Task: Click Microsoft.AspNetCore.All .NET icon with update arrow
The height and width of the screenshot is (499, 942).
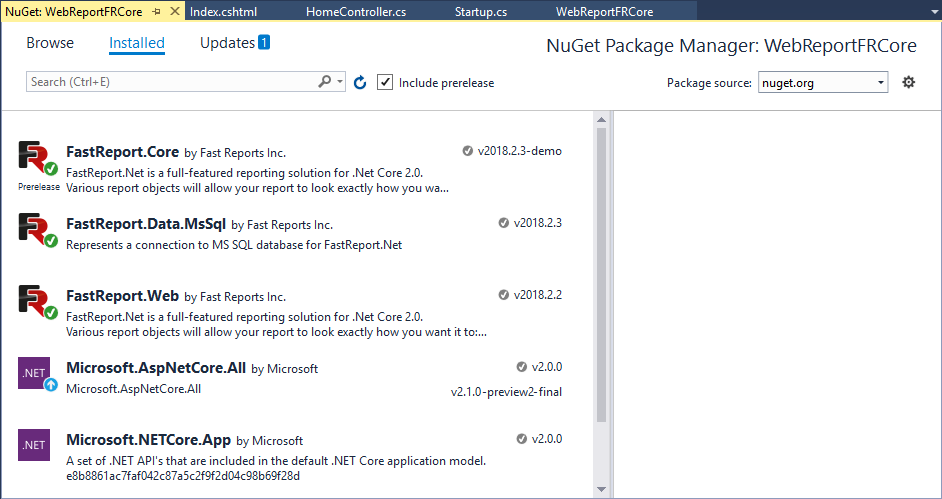Action: click(x=38, y=374)
